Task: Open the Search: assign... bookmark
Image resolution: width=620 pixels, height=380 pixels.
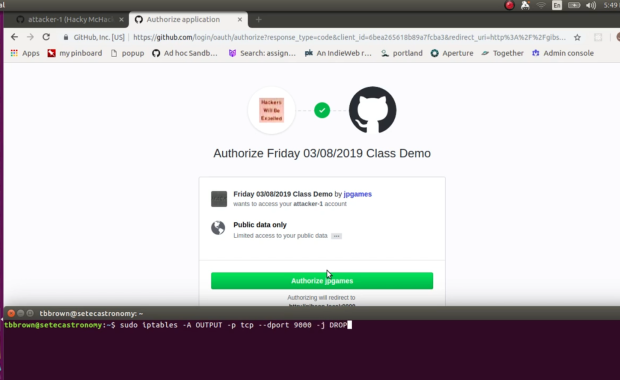Action: pyautogui.click(x=262, y=53)
